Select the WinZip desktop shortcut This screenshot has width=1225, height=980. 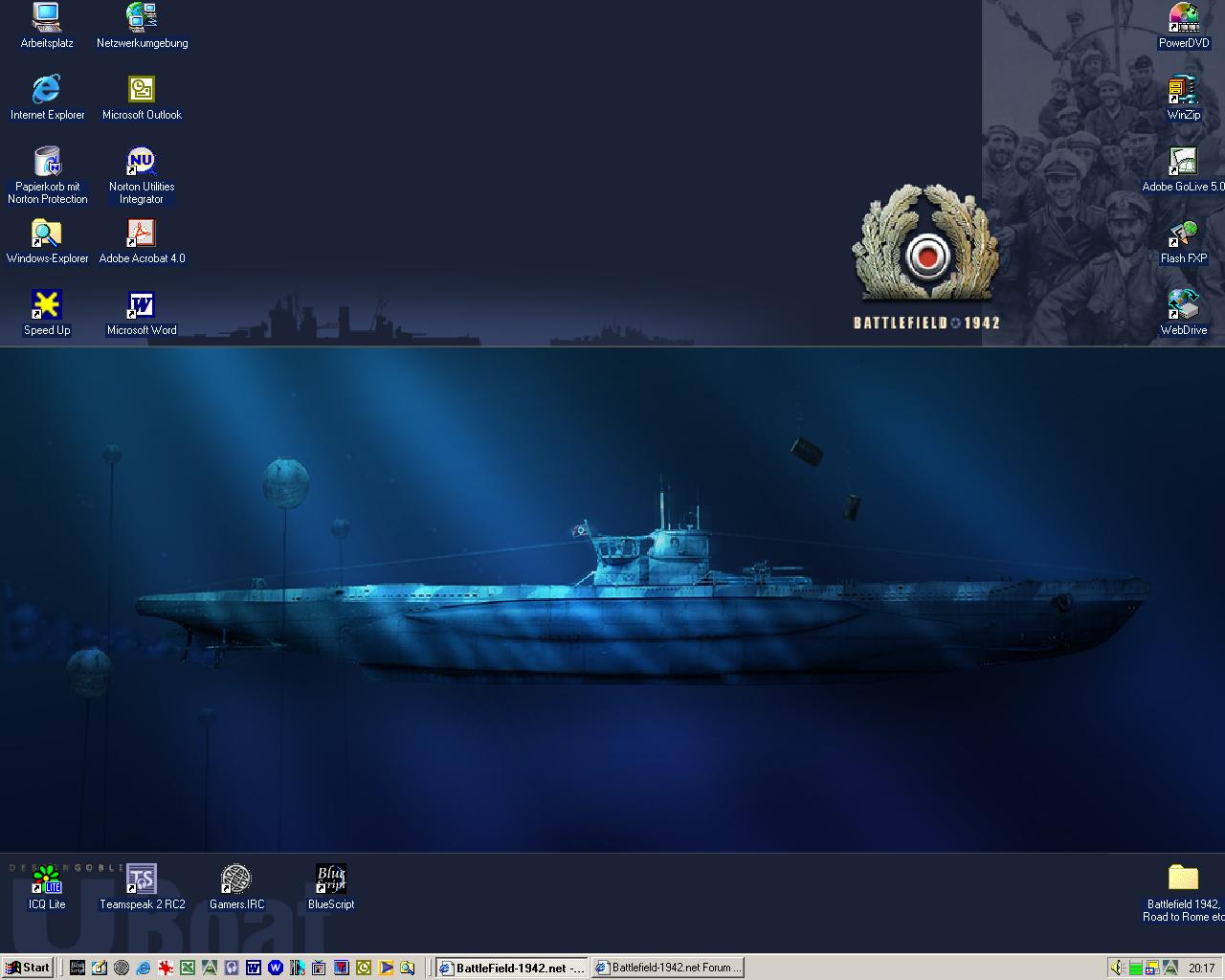[x=1184, y=98]
